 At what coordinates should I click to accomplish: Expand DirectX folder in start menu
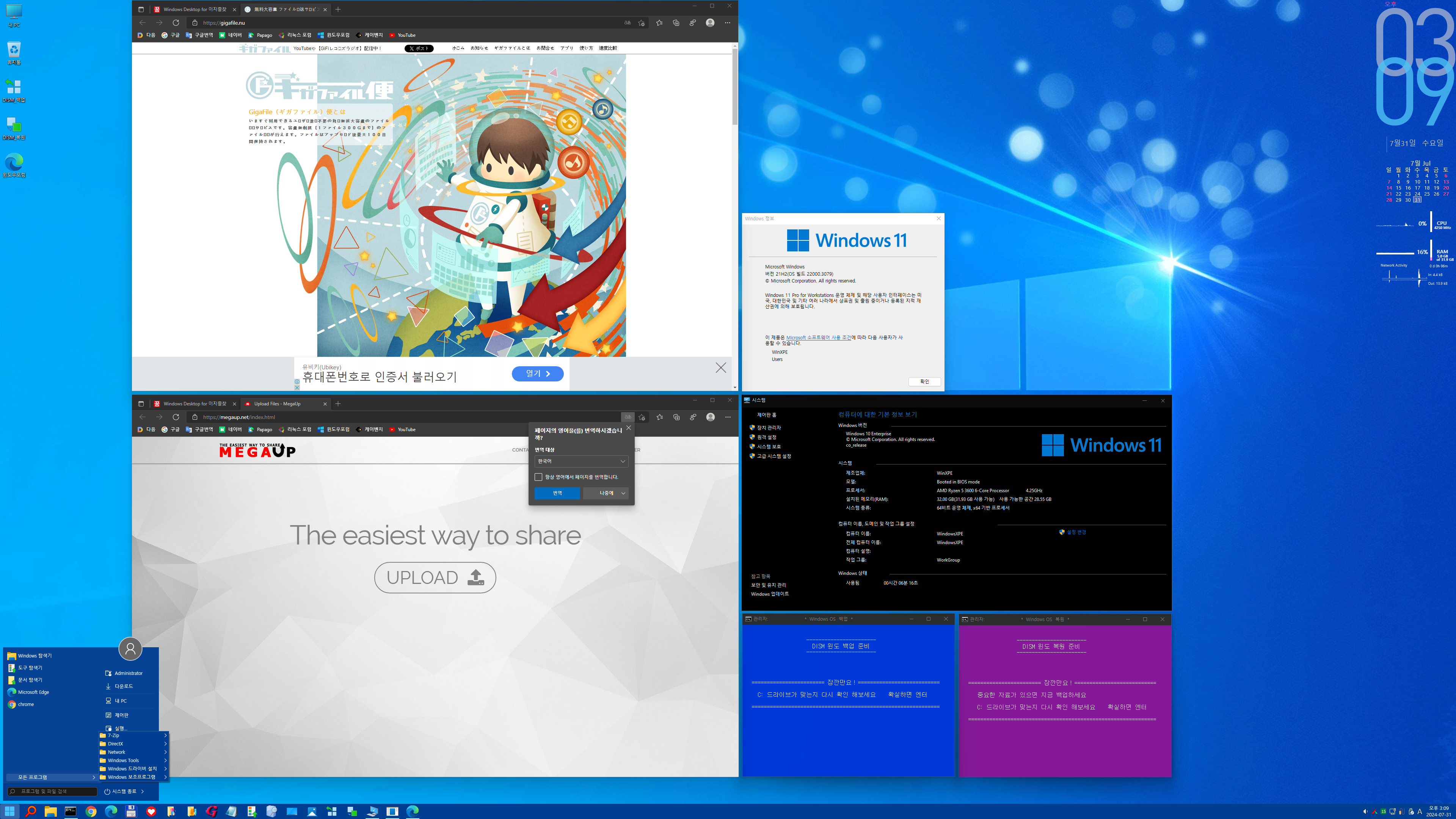click(133, 744)
